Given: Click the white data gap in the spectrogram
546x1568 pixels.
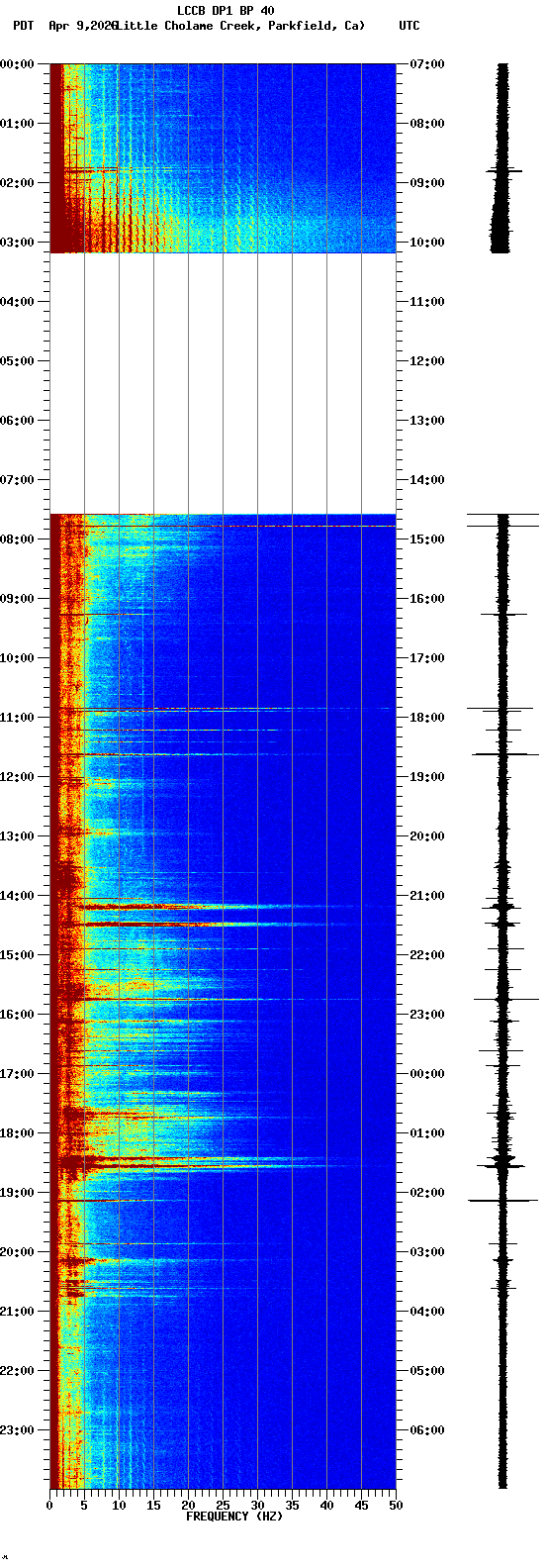Looking at the screenshot, I should [x=223, y=383].
